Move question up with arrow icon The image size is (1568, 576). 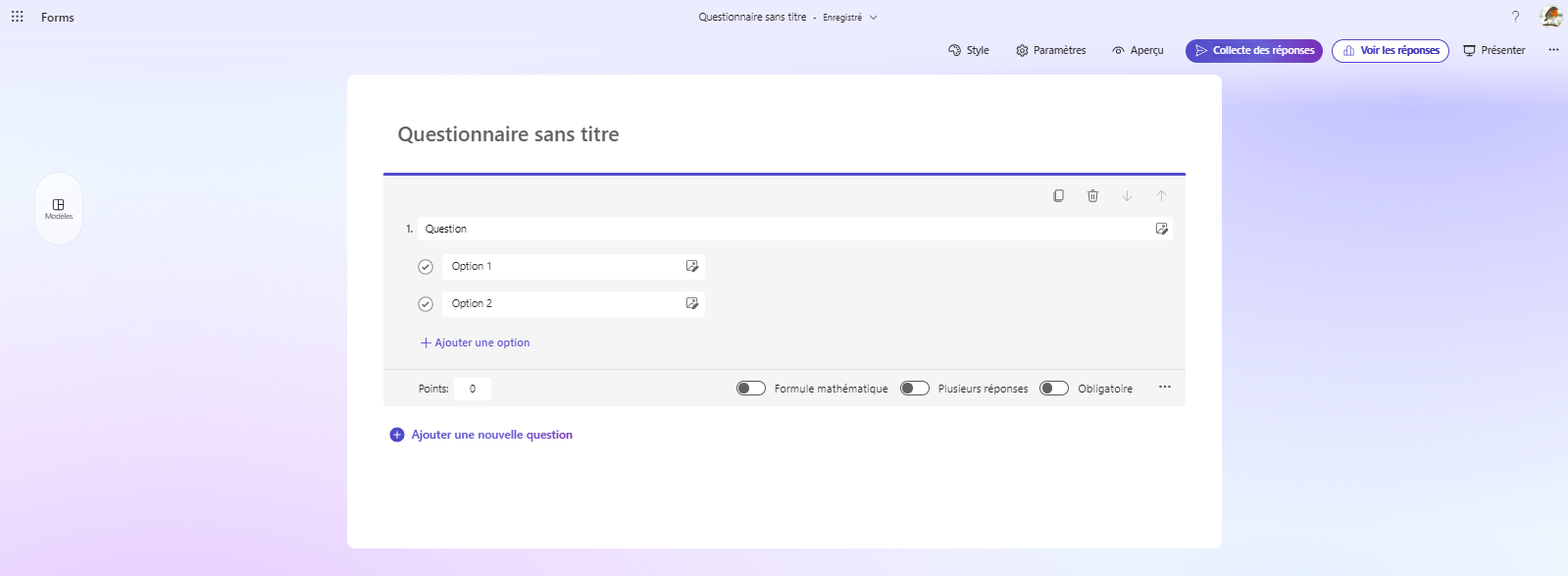(1161, 196)
